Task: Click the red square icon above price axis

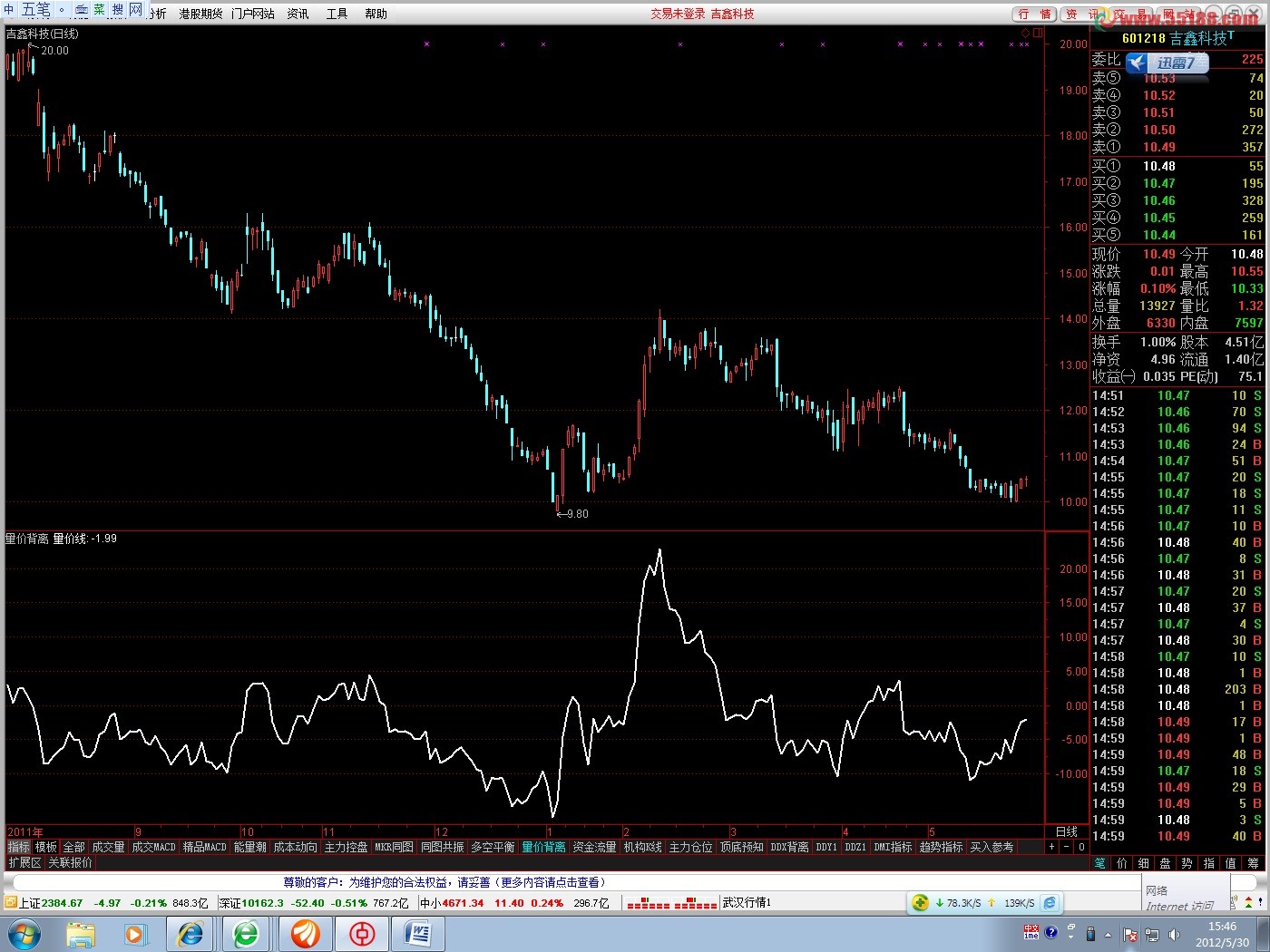Action: 1038,34
